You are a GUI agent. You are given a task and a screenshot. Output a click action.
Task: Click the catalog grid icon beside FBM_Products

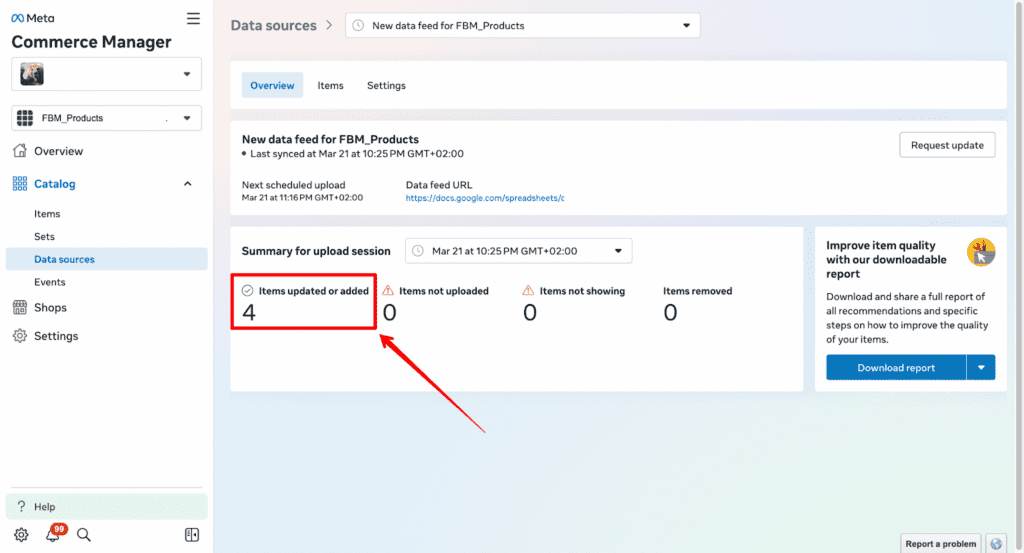tap(25, 118)
